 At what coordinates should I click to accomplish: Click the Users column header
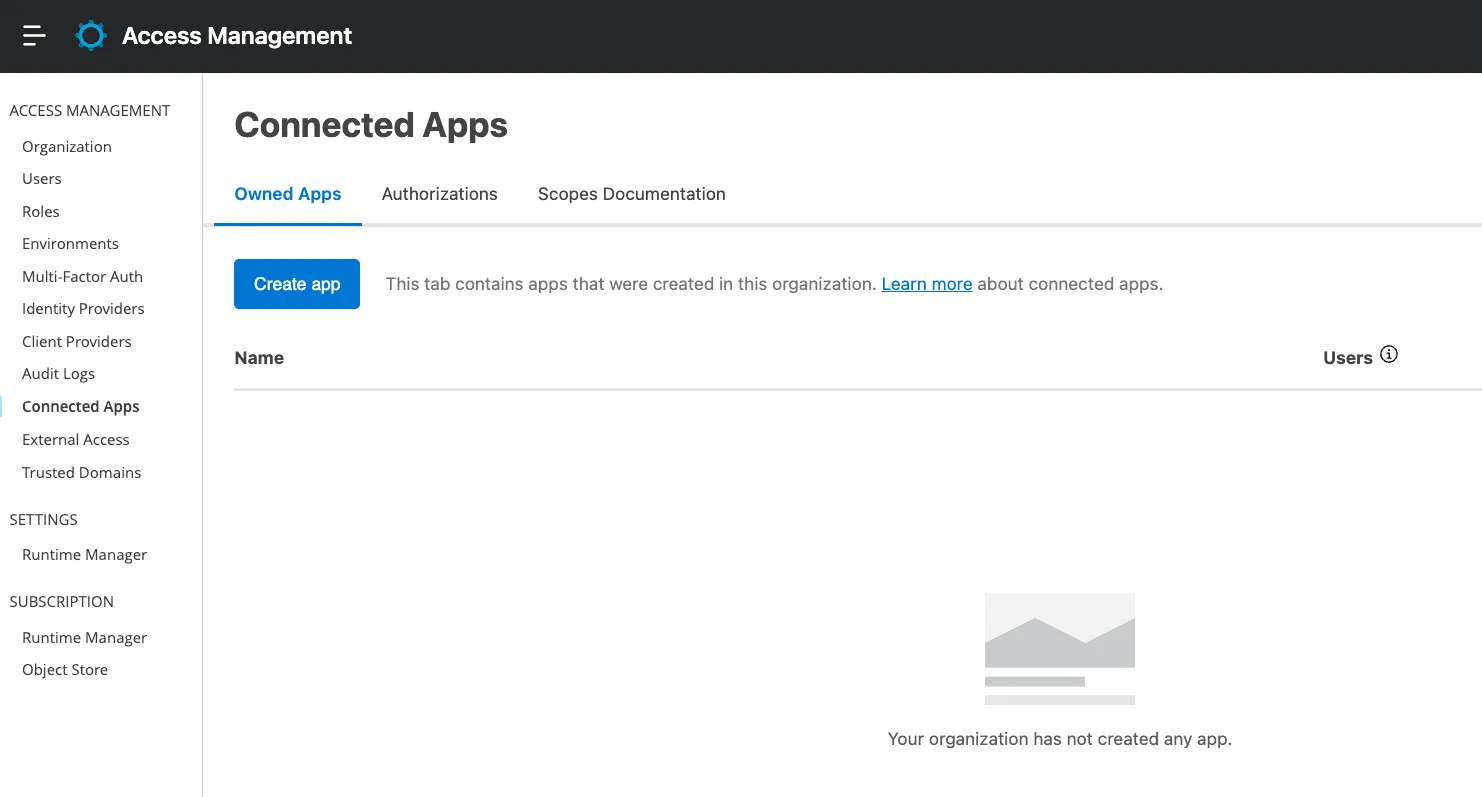(x=1347, y=357)
